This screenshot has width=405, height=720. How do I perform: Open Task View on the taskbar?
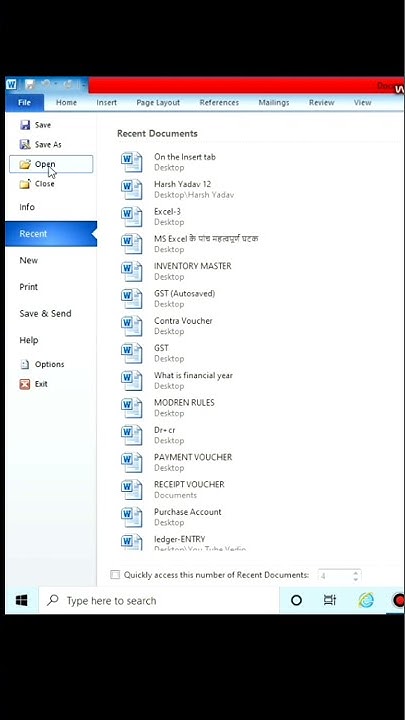[330, 600]
